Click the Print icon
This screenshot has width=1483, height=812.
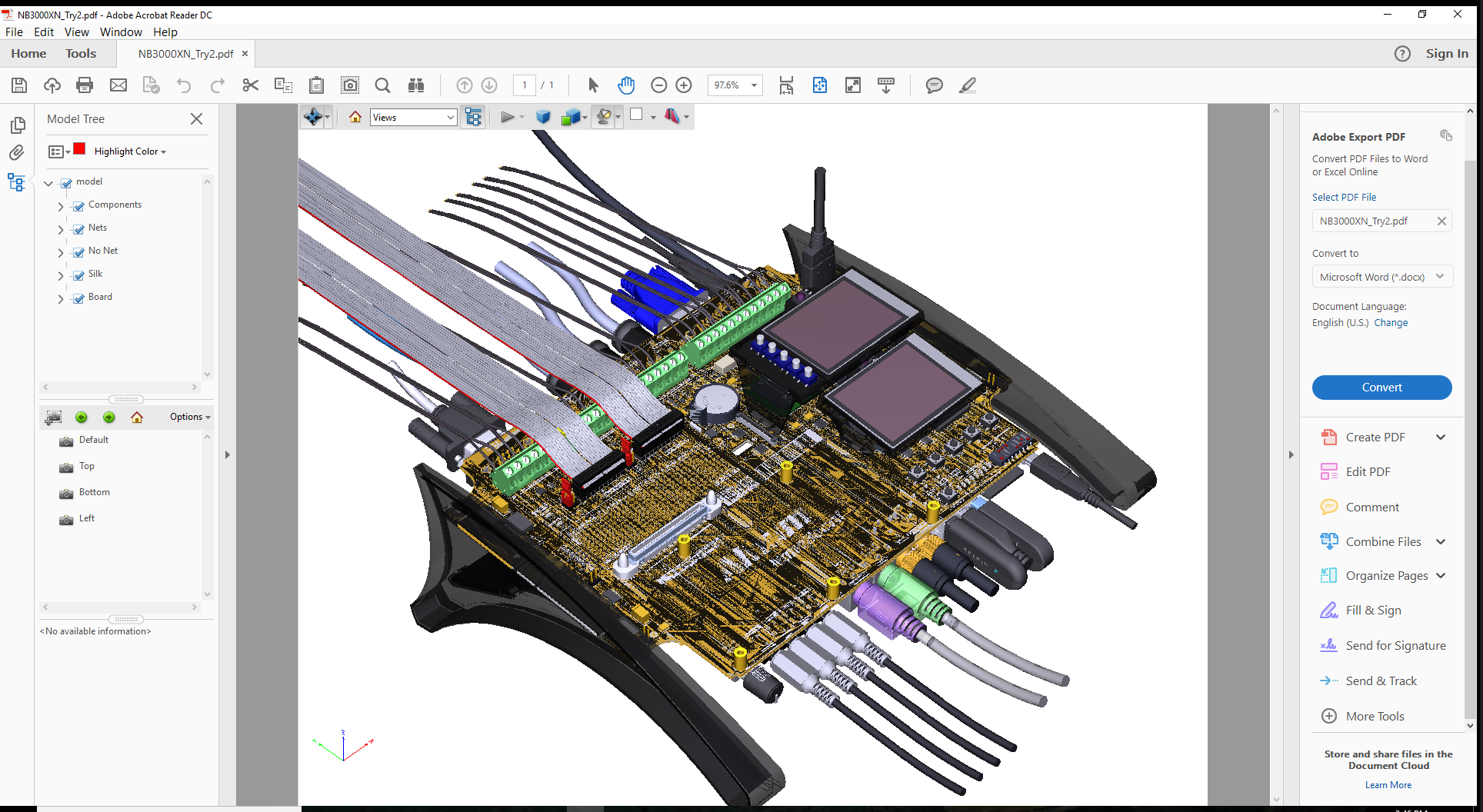point(85,85)
